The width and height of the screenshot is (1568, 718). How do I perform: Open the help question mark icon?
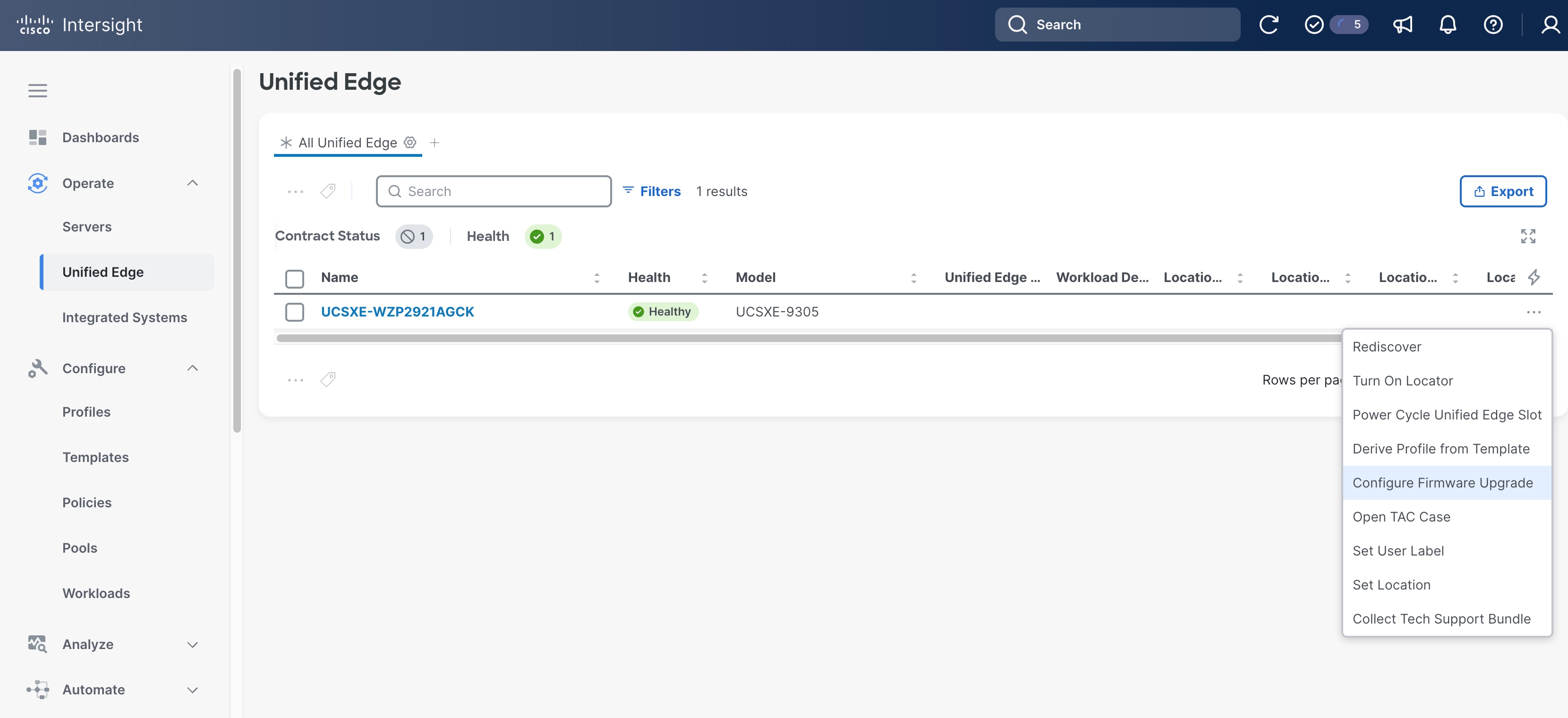click(1493, 25)
